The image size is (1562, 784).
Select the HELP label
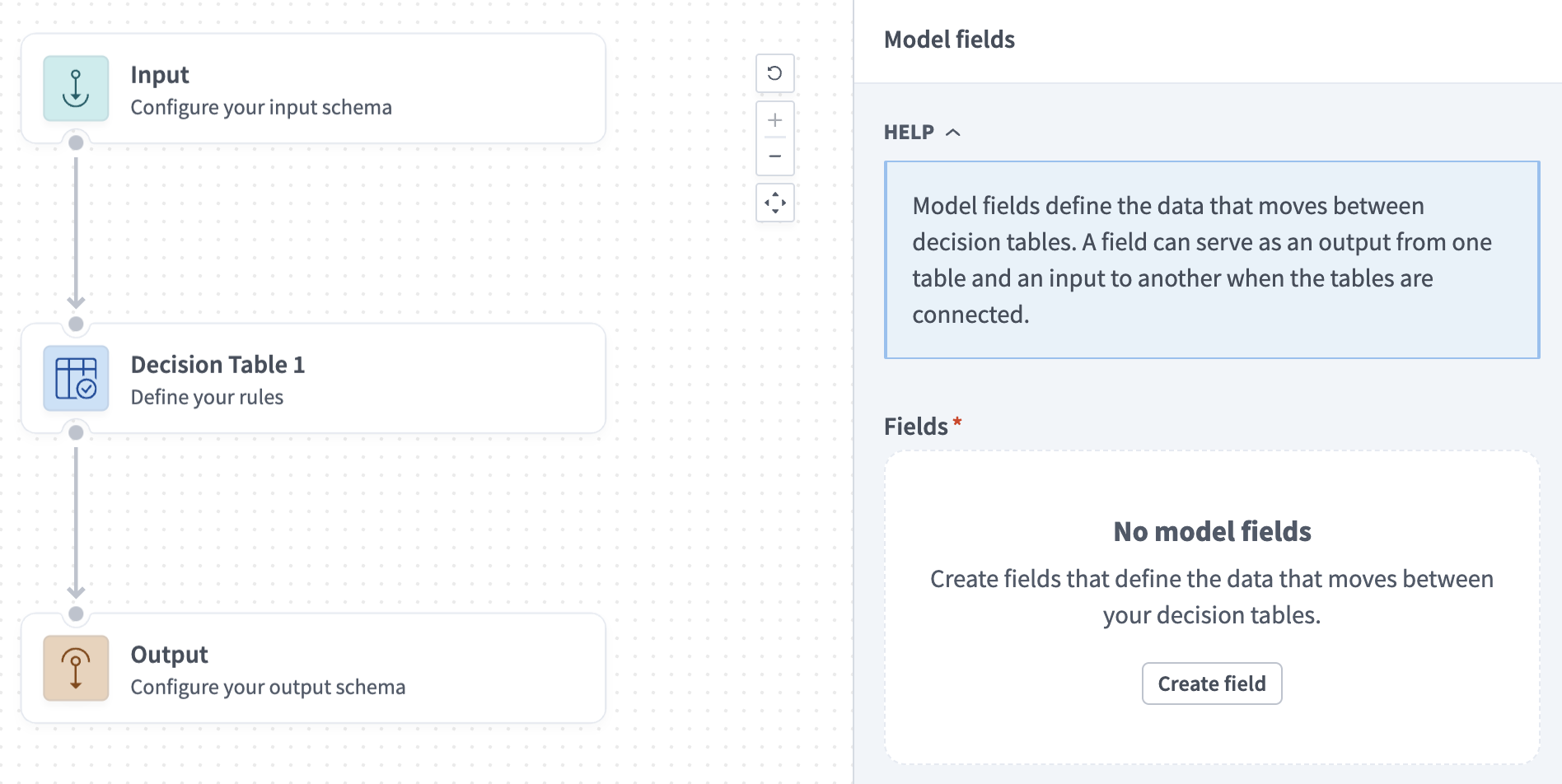pos(909,131)
